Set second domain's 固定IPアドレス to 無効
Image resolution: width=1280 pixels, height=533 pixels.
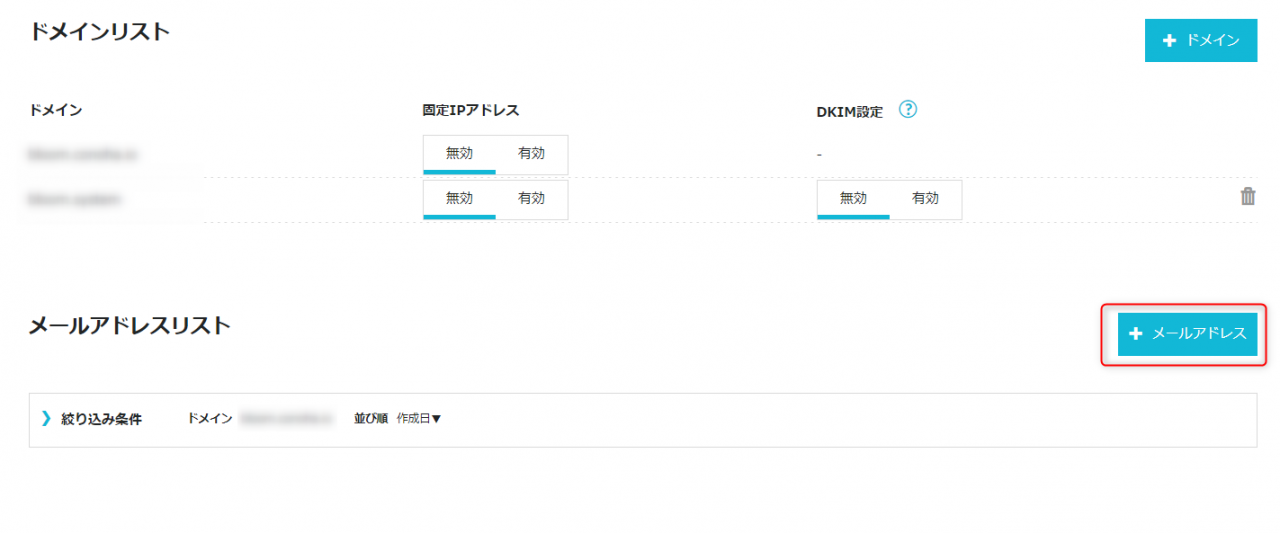point(459,199)
